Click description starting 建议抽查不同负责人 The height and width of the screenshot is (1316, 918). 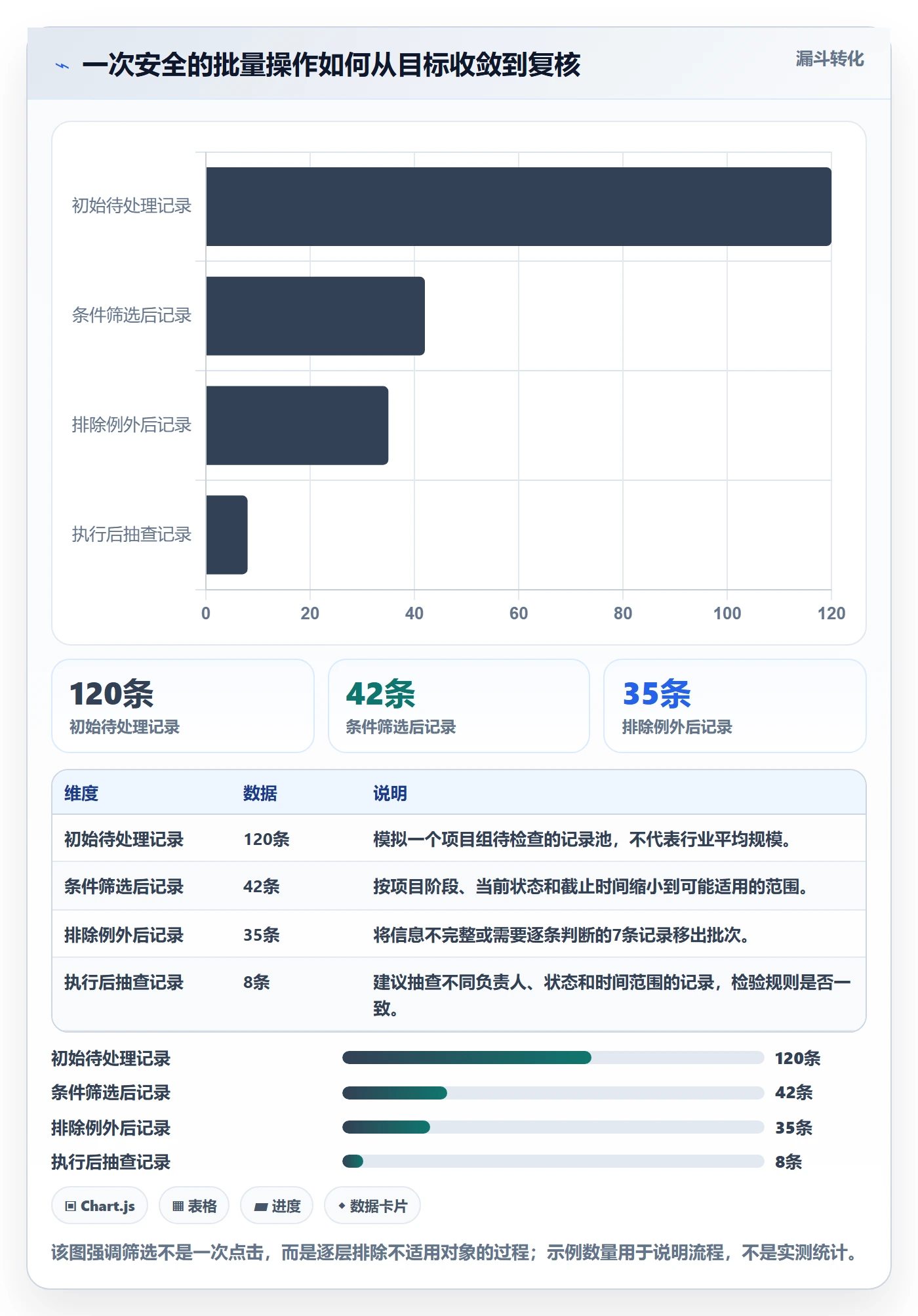612,995
